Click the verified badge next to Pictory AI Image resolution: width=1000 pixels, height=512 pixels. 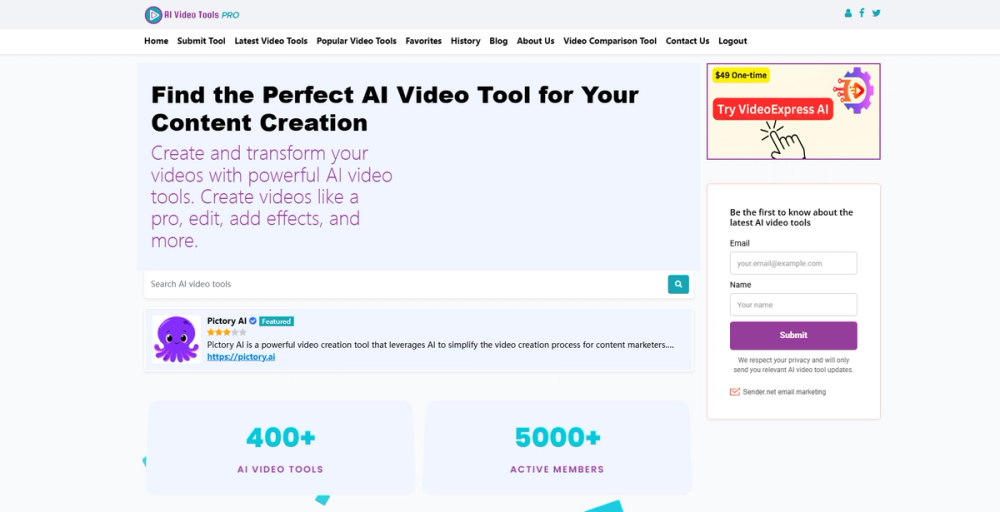[253, 321]
